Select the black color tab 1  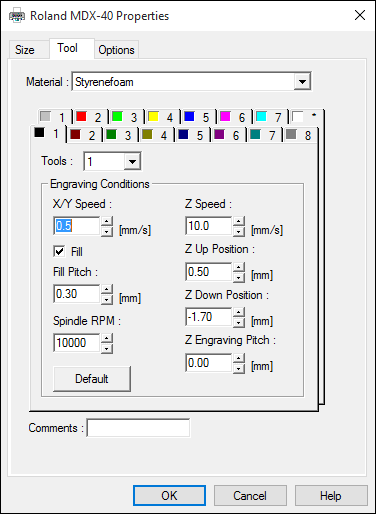48,134
